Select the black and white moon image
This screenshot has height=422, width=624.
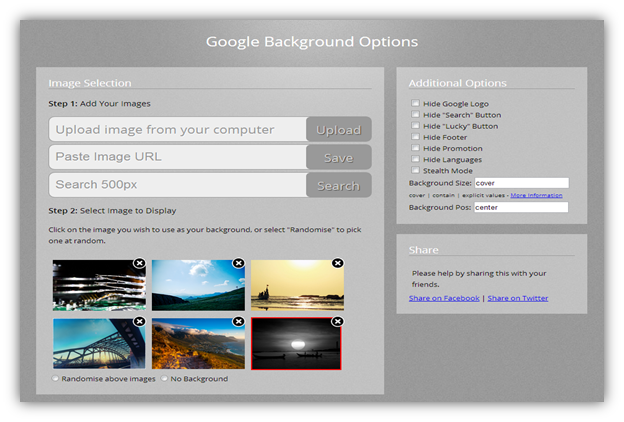click(296, 344)
